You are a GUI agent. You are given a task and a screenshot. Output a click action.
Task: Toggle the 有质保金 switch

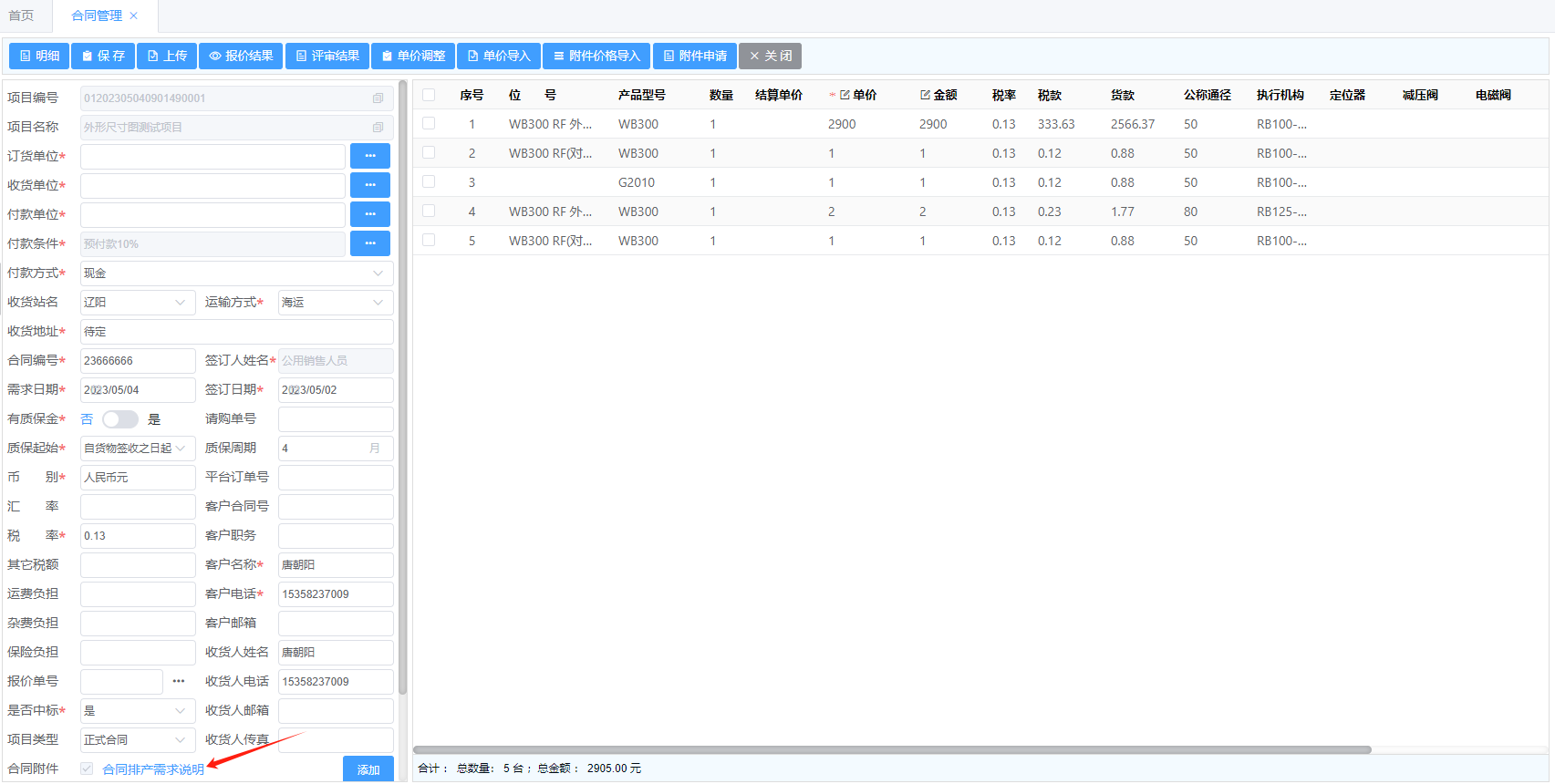(x=119, y=419)
